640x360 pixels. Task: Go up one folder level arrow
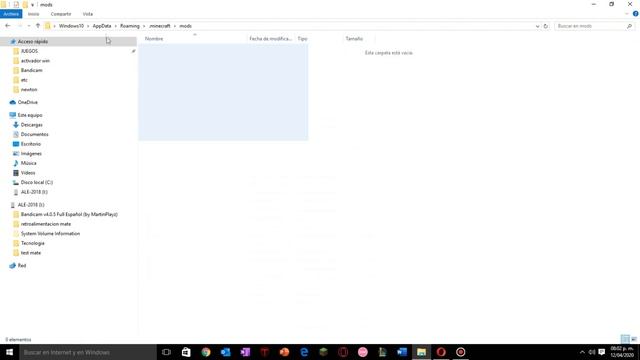38,26
